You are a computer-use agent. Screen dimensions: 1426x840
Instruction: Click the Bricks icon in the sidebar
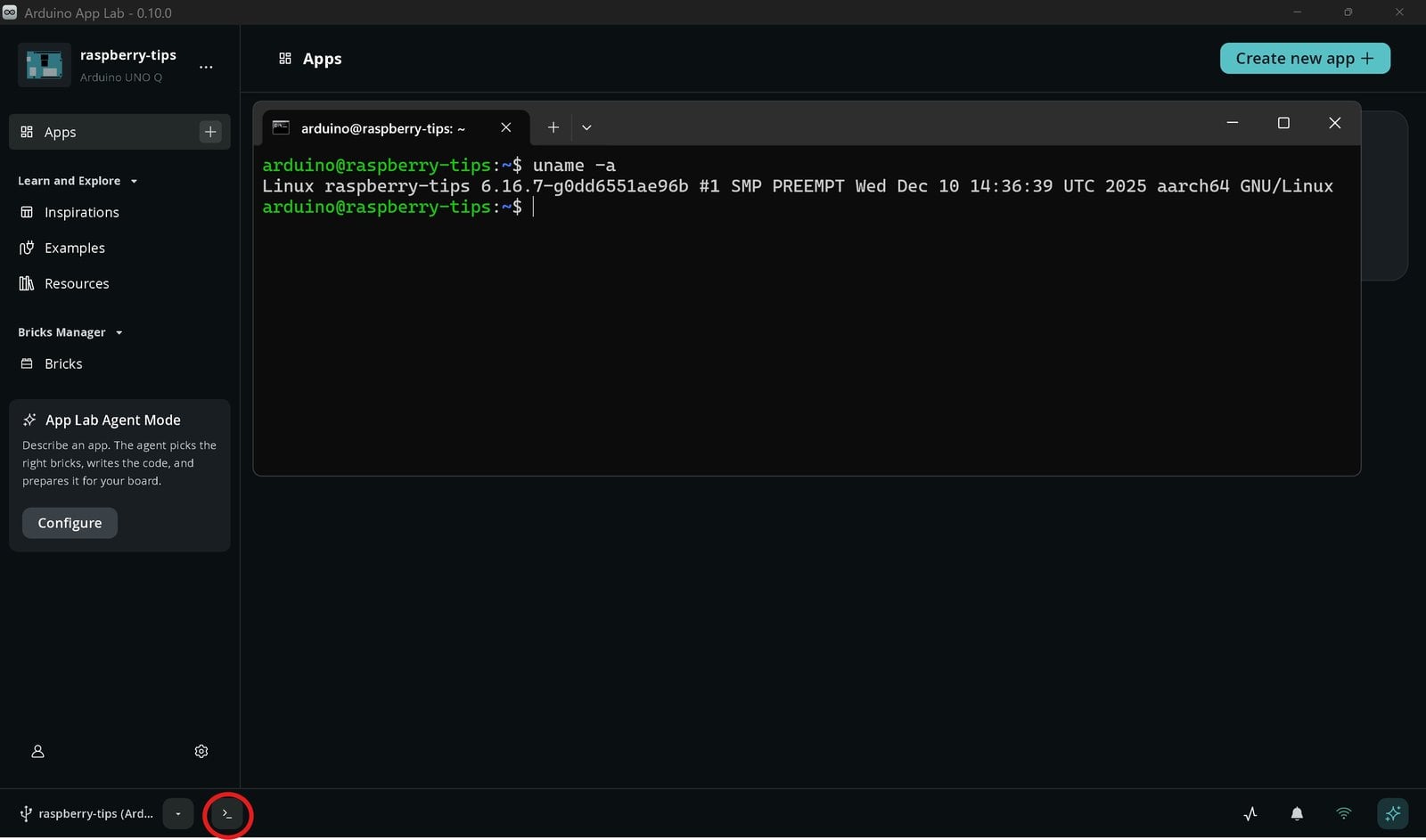tap(27, 363)
